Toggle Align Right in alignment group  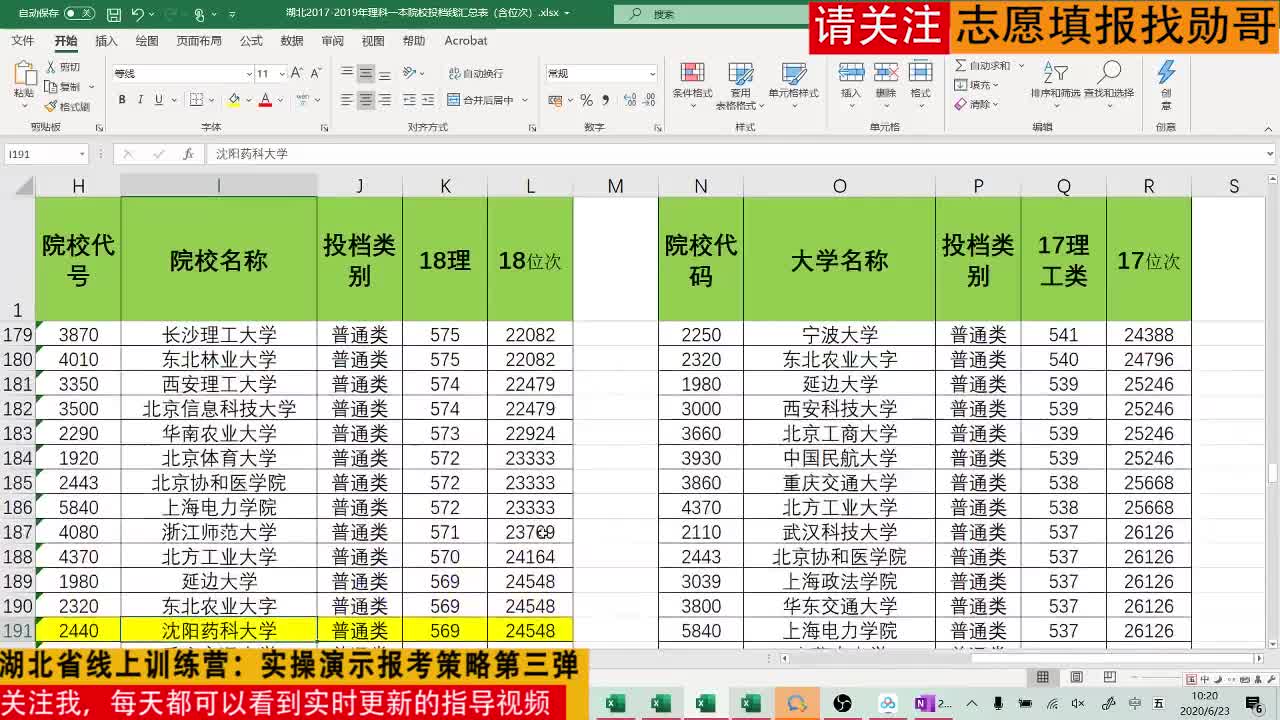[384, 100]
